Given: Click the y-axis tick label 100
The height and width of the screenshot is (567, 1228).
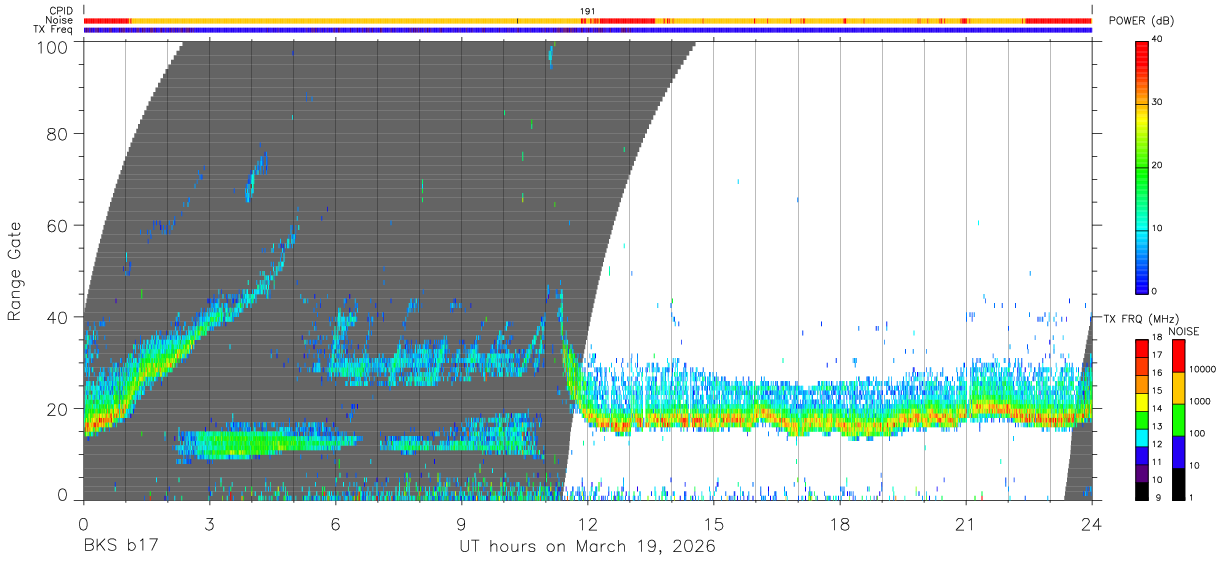Looking at the screenshot, I should 52,46.
